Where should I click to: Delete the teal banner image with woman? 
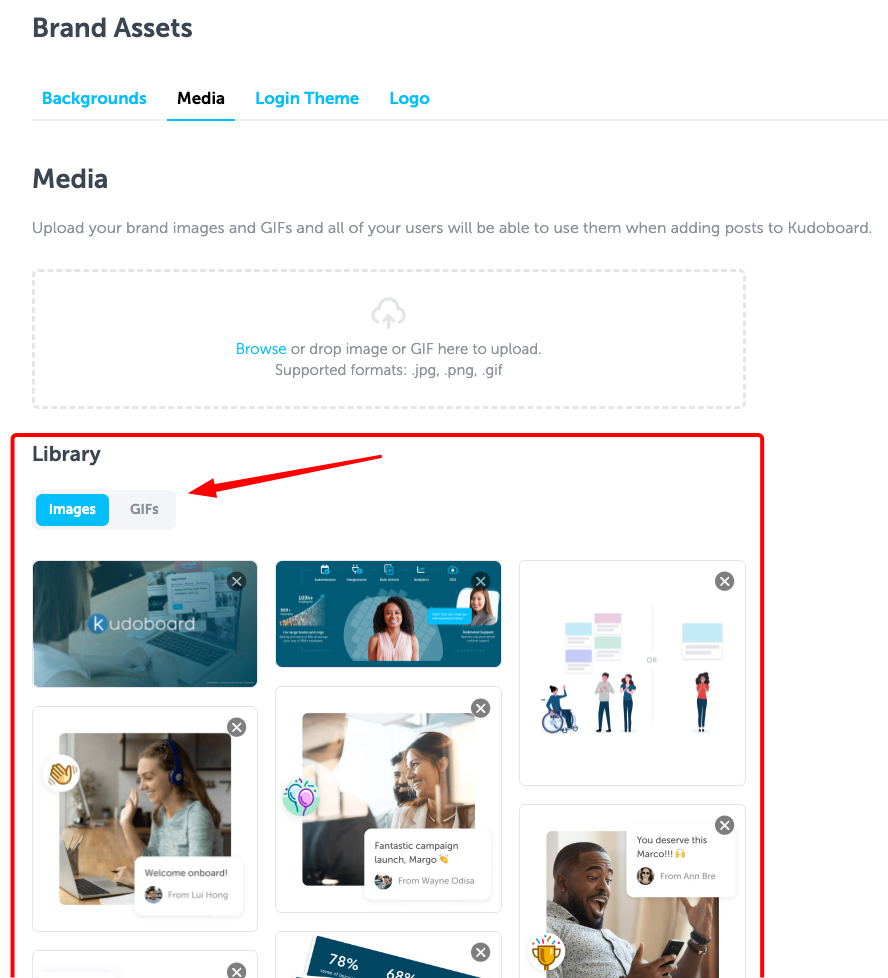click(x=480, y=581)
